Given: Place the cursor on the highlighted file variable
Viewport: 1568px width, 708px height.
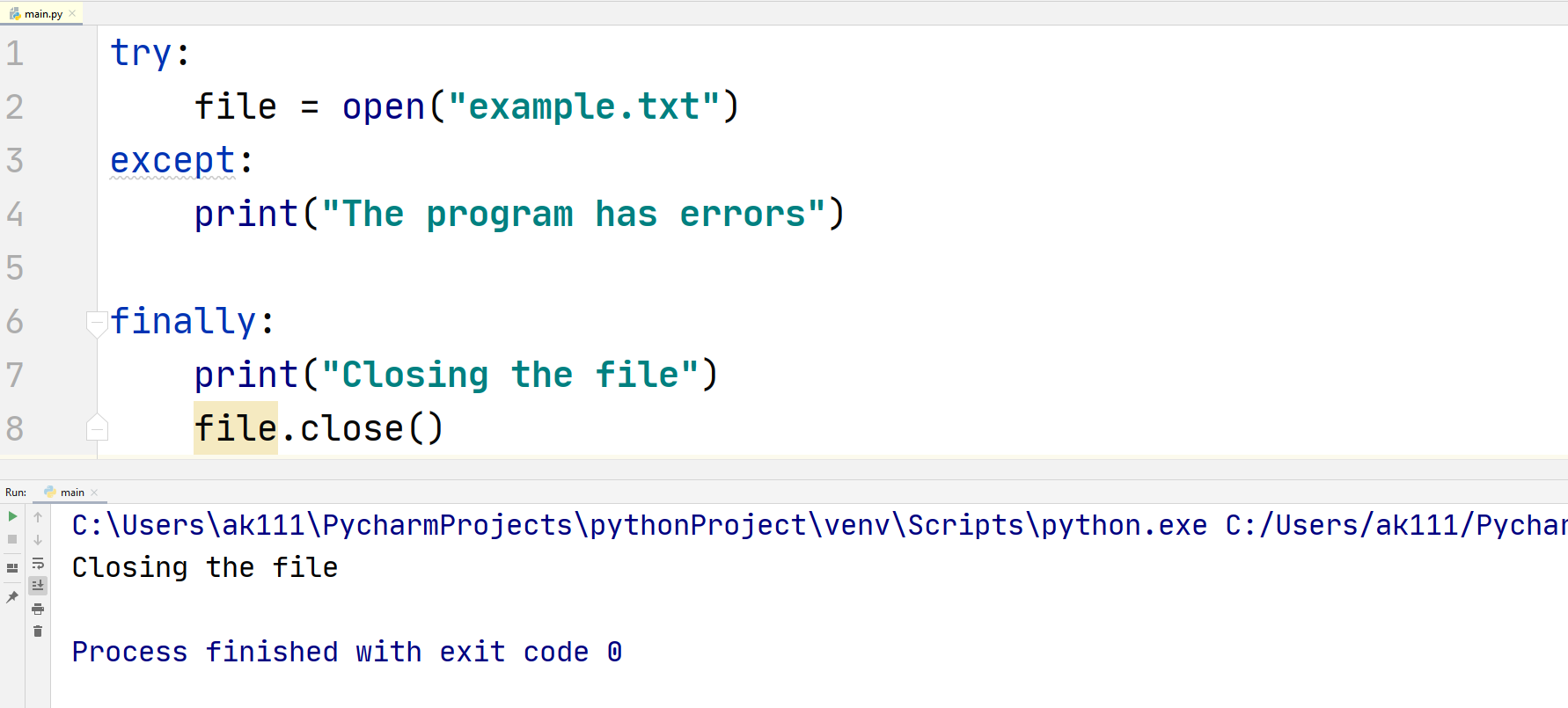Looking at the screenshot, I should (235, 428).
